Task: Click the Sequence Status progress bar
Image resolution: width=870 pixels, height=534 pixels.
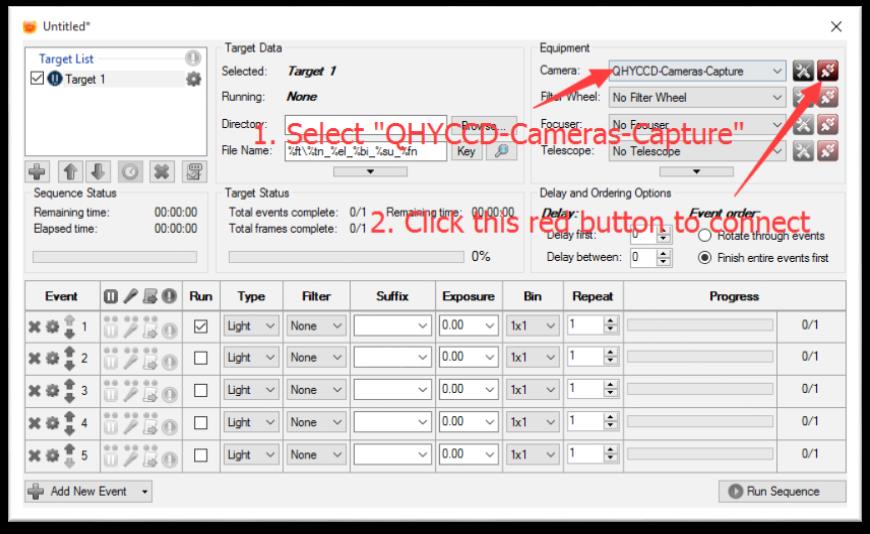Action: tap(115, 256)
